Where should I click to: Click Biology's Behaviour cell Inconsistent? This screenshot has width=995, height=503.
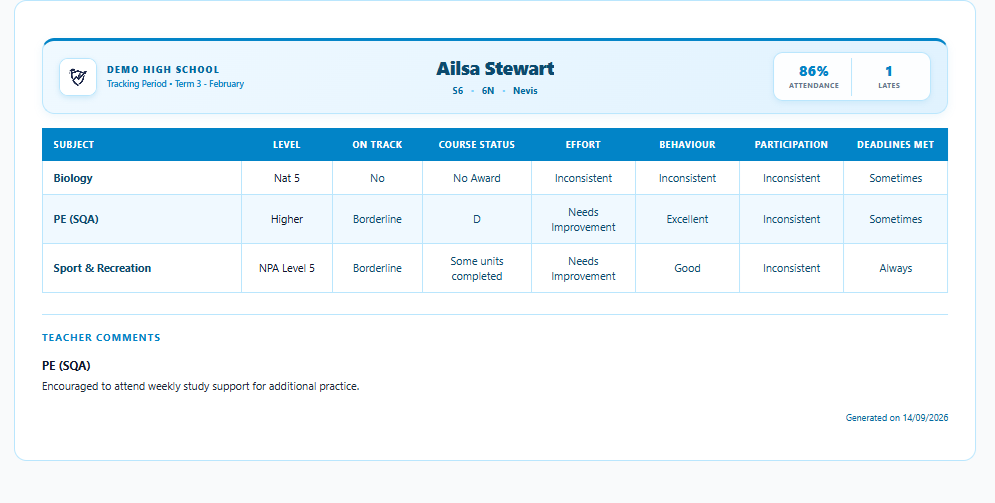[687, 178]
